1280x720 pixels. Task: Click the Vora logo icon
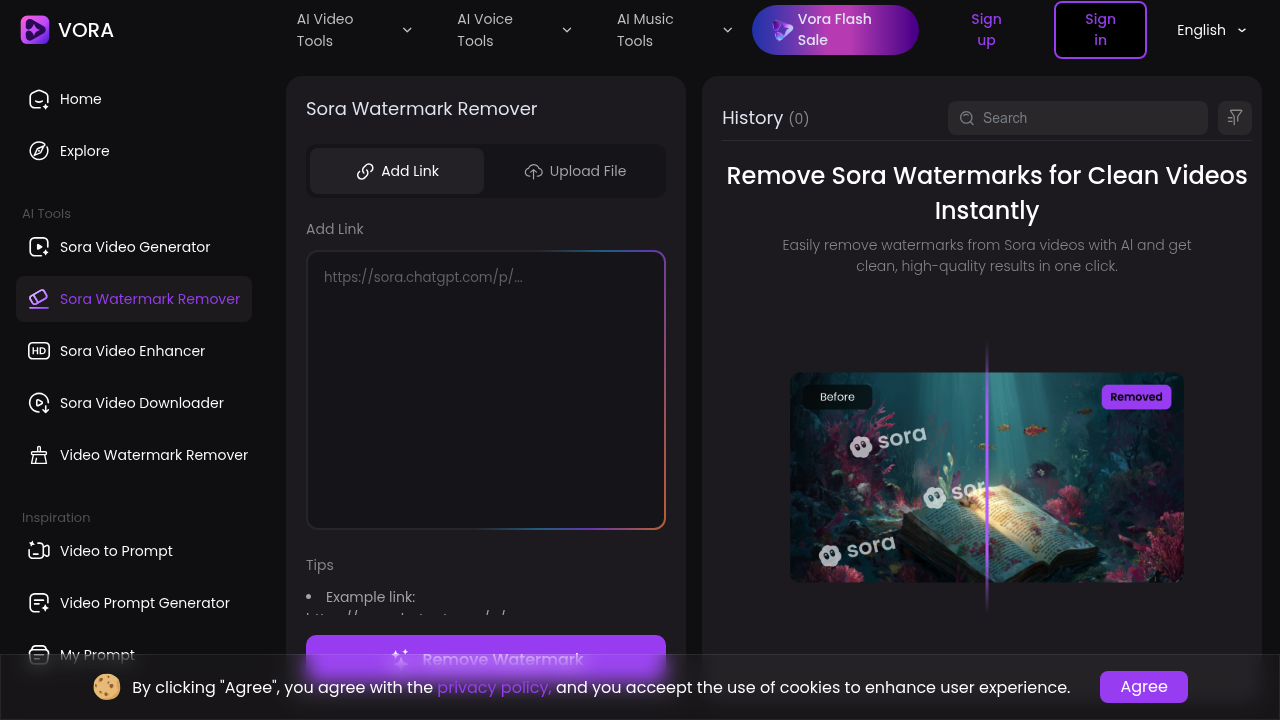coord(33,29)
